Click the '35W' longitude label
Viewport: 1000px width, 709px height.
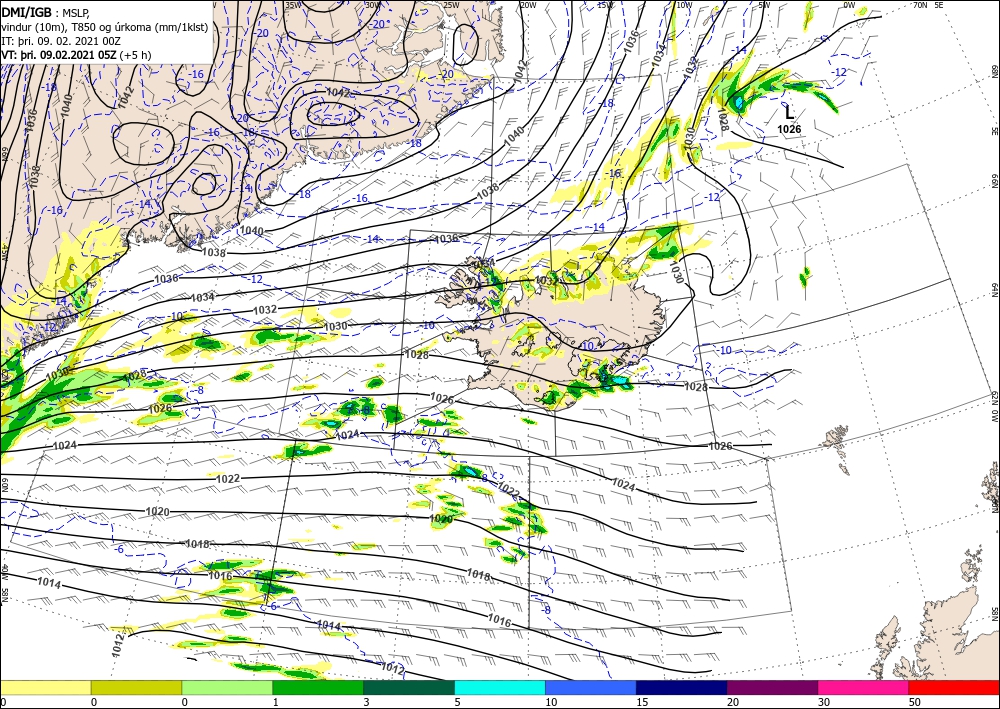pyautogui.click(x=293, y=5)
